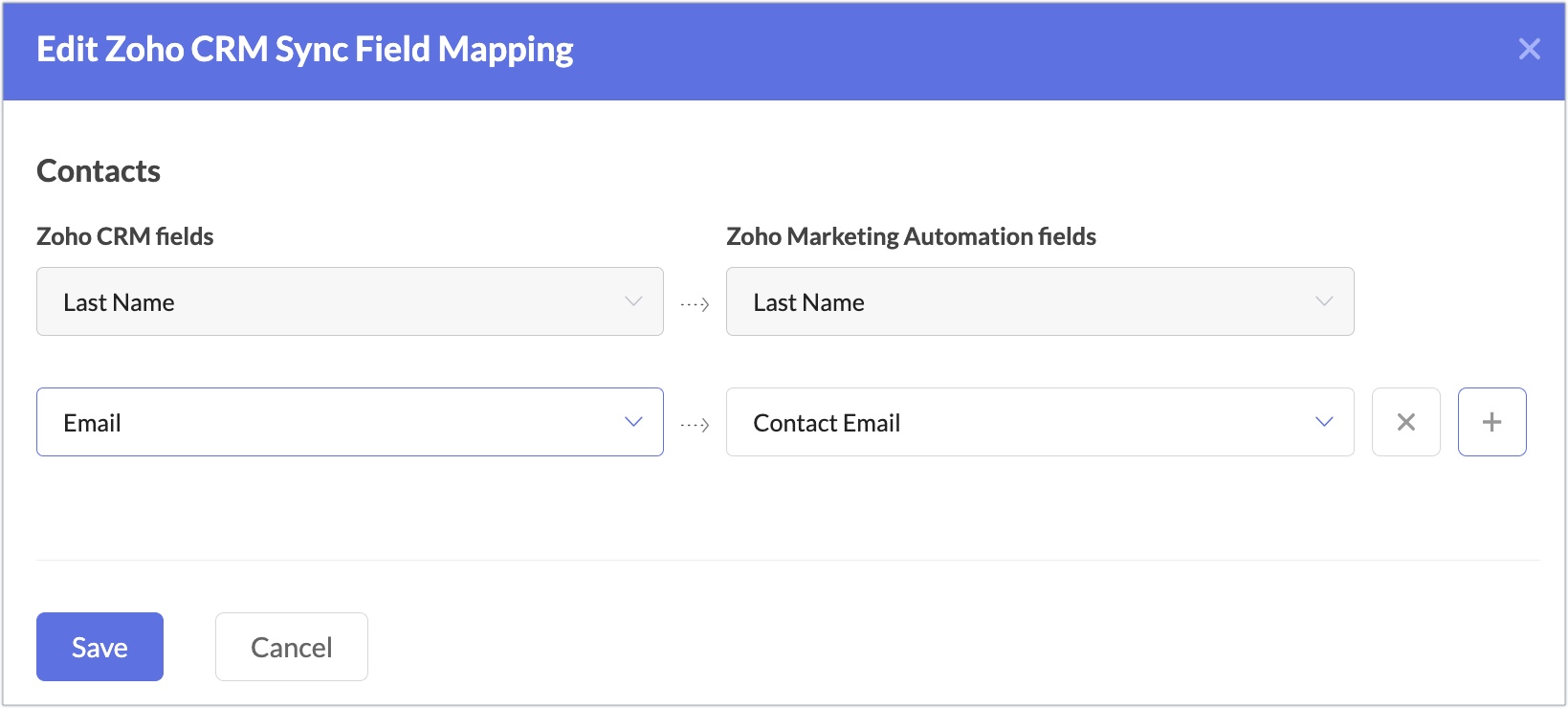Screen dimensions: 1568x708
Task: Close the Edit Zoho CRM Sync dialog
Action: [1529, 49]
